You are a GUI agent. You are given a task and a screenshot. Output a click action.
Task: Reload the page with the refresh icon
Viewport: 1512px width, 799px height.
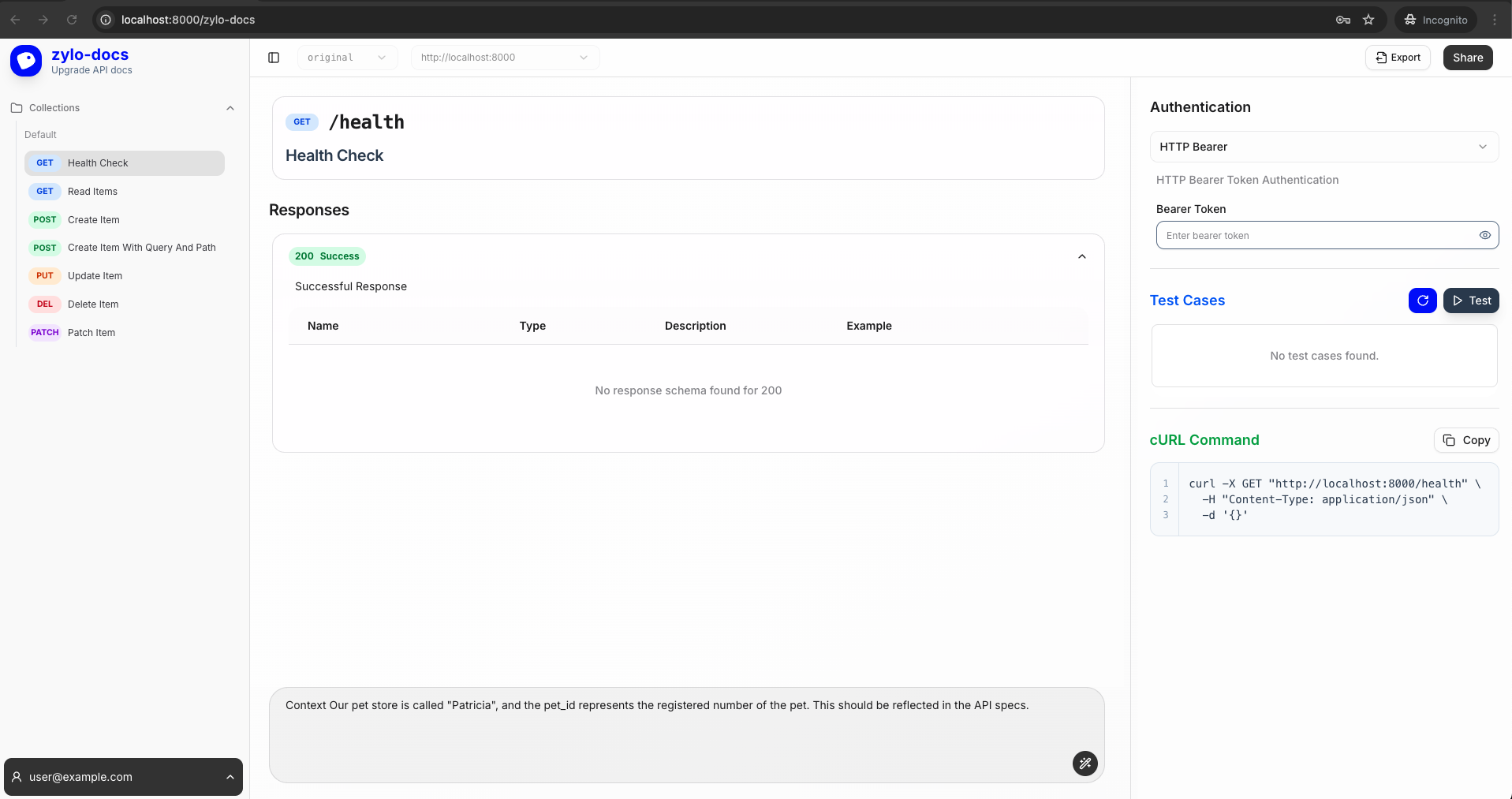click(72, 20)
